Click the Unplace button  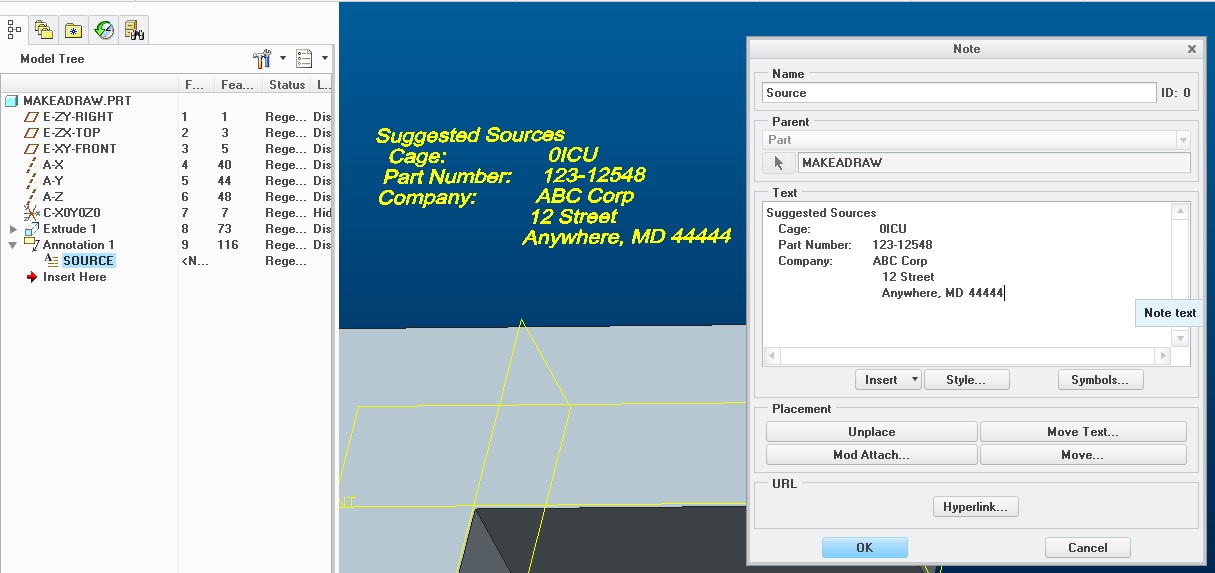[871, 432]
